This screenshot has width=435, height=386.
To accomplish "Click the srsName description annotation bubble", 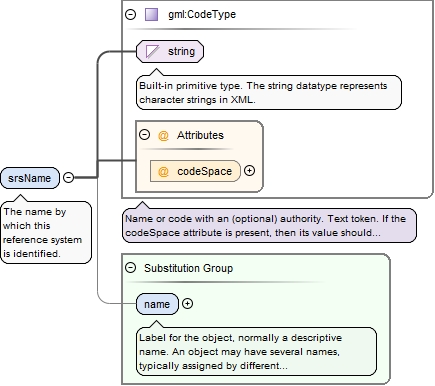I will [x=46, y=232].
